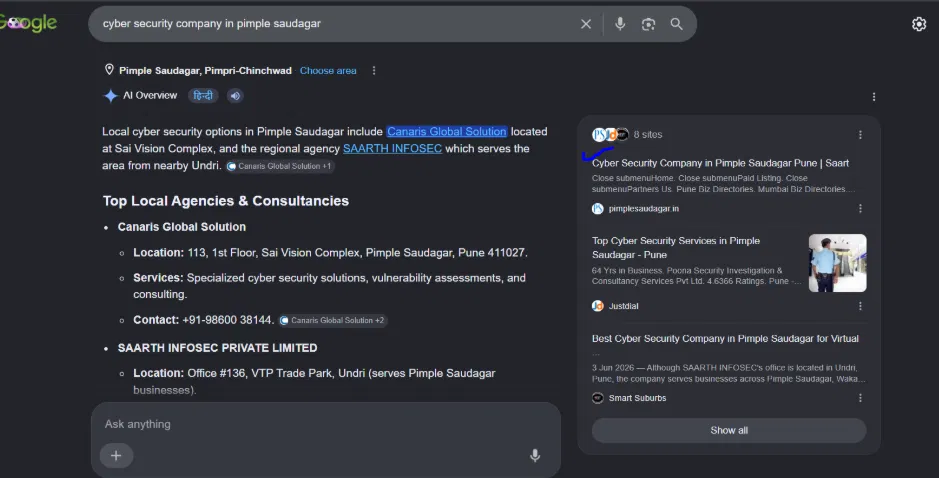Click the AI Overview sparkle icon
The height and width of the screenshot is (478, 939).
click(110, 96)
